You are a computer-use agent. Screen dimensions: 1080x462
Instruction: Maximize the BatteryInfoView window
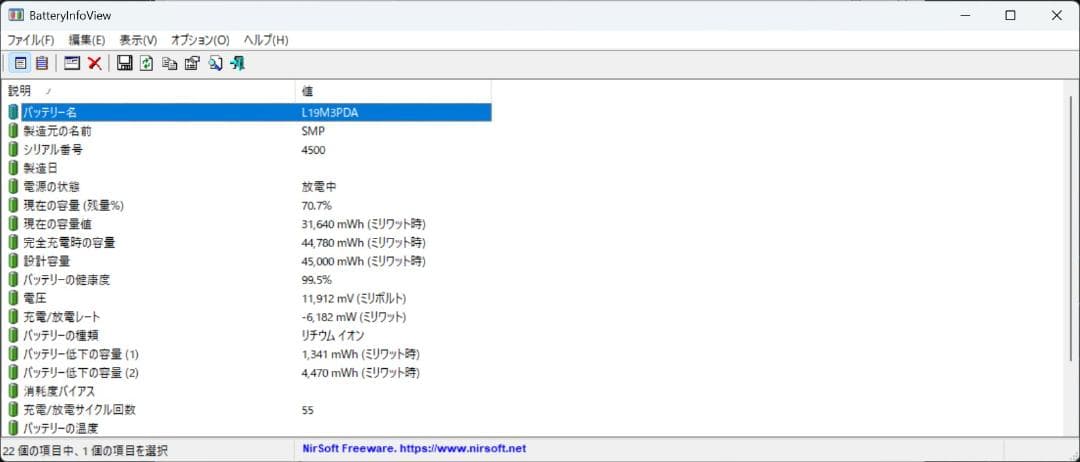click(1010, 15)
